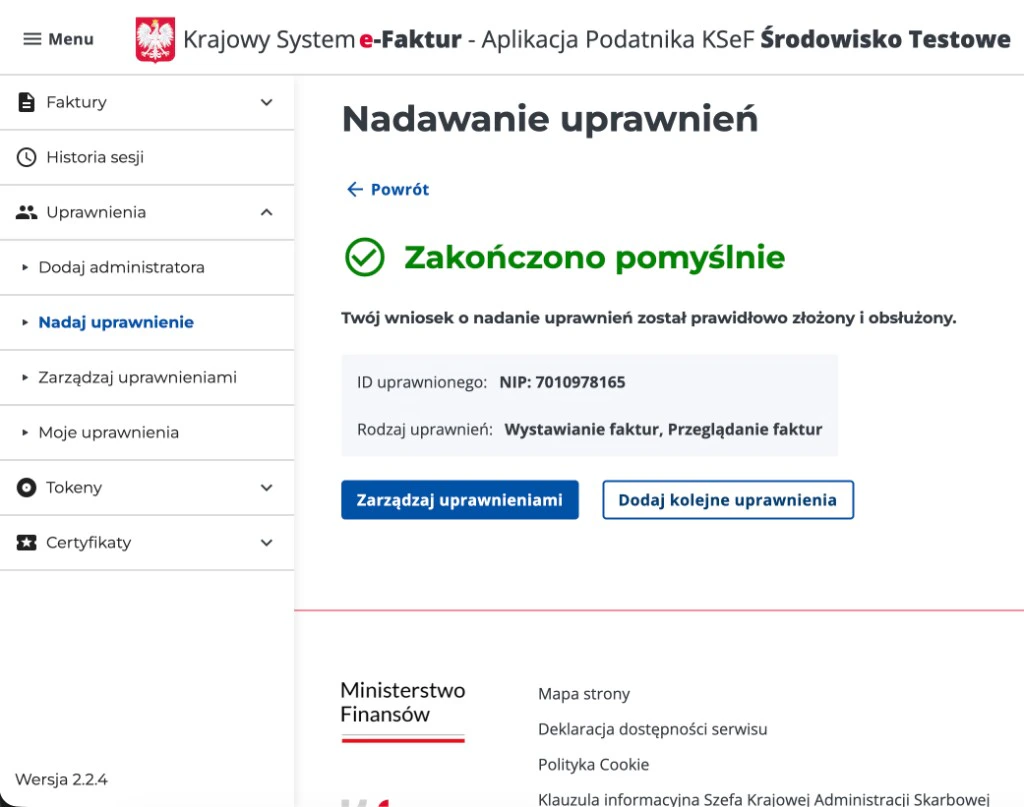The height and width of the screenshot is (807, 1024).
Task: Open the Mapa strony footer link
Action: [x=584, y=694]
